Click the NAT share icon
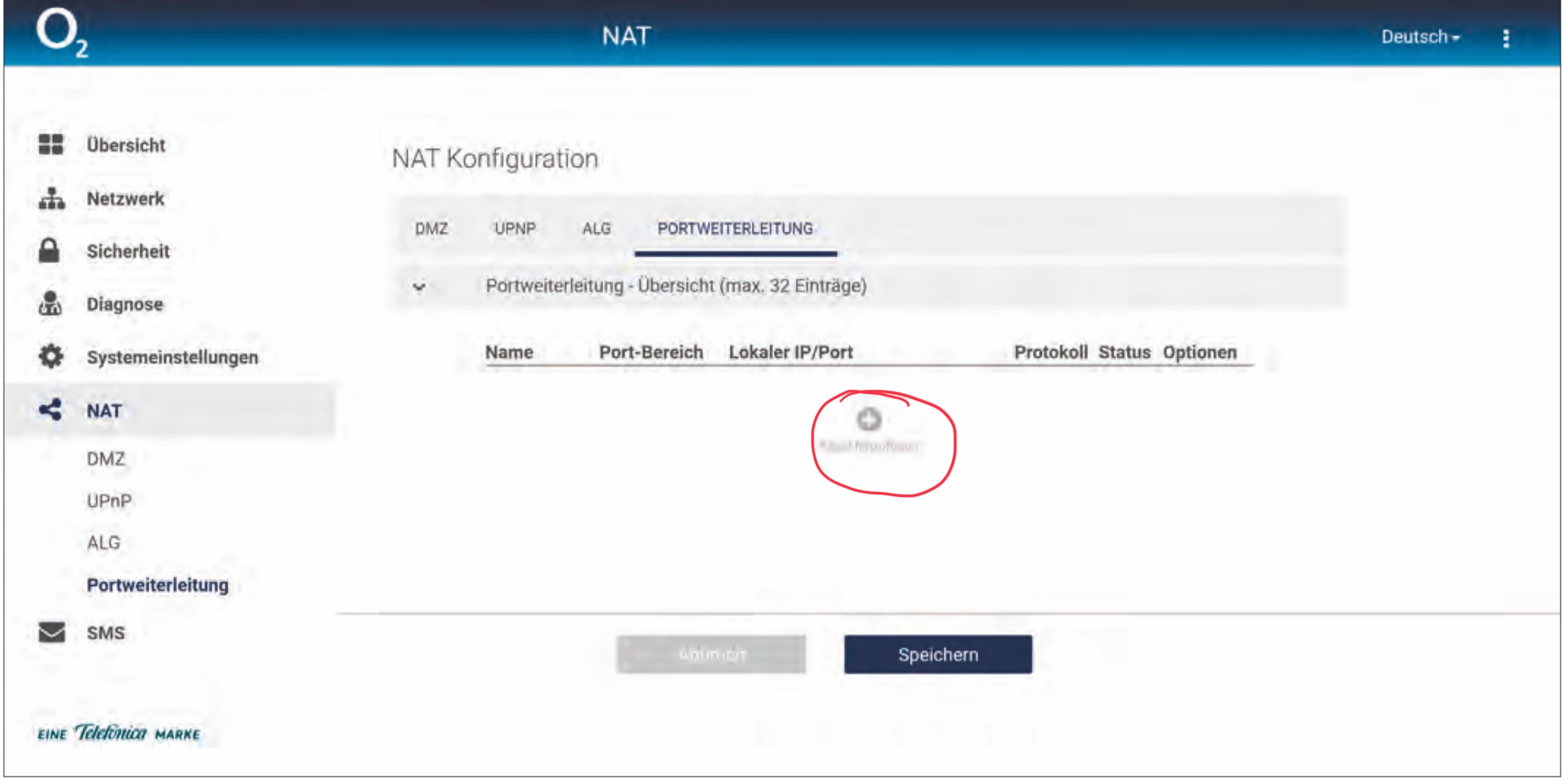 click(50, 410)
